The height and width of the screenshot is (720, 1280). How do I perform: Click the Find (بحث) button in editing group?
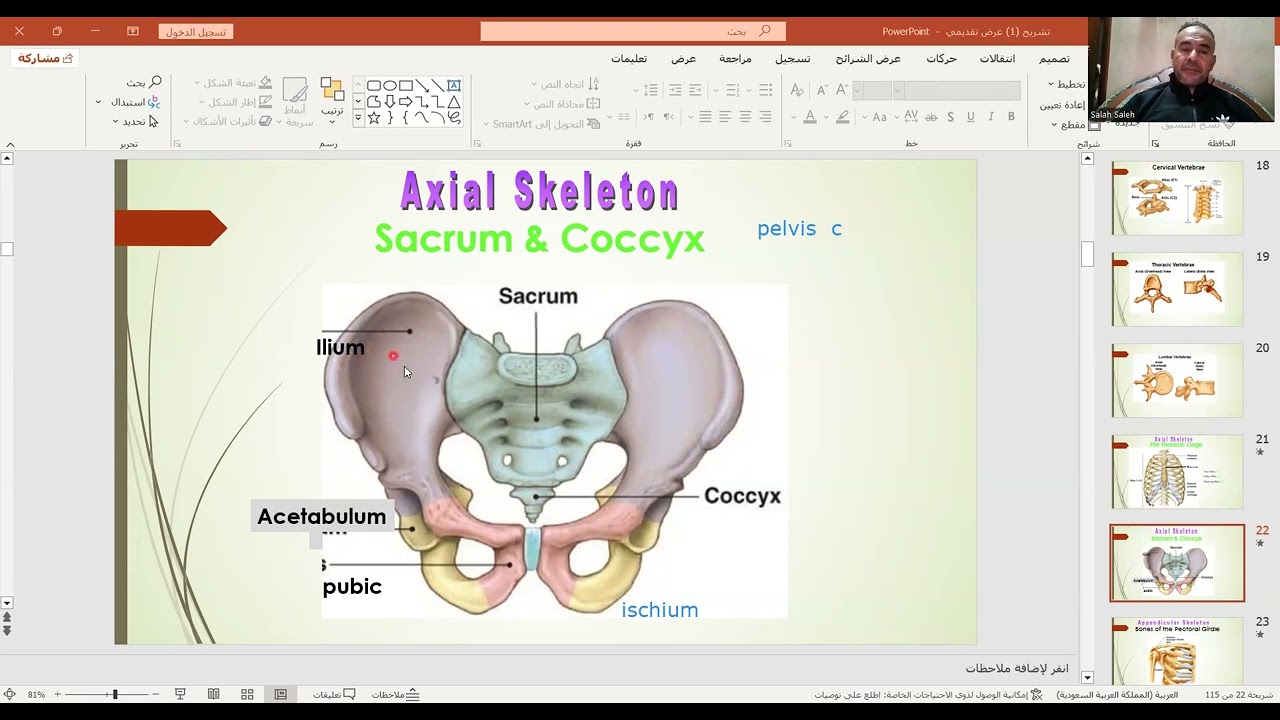[x=144, y=82]
